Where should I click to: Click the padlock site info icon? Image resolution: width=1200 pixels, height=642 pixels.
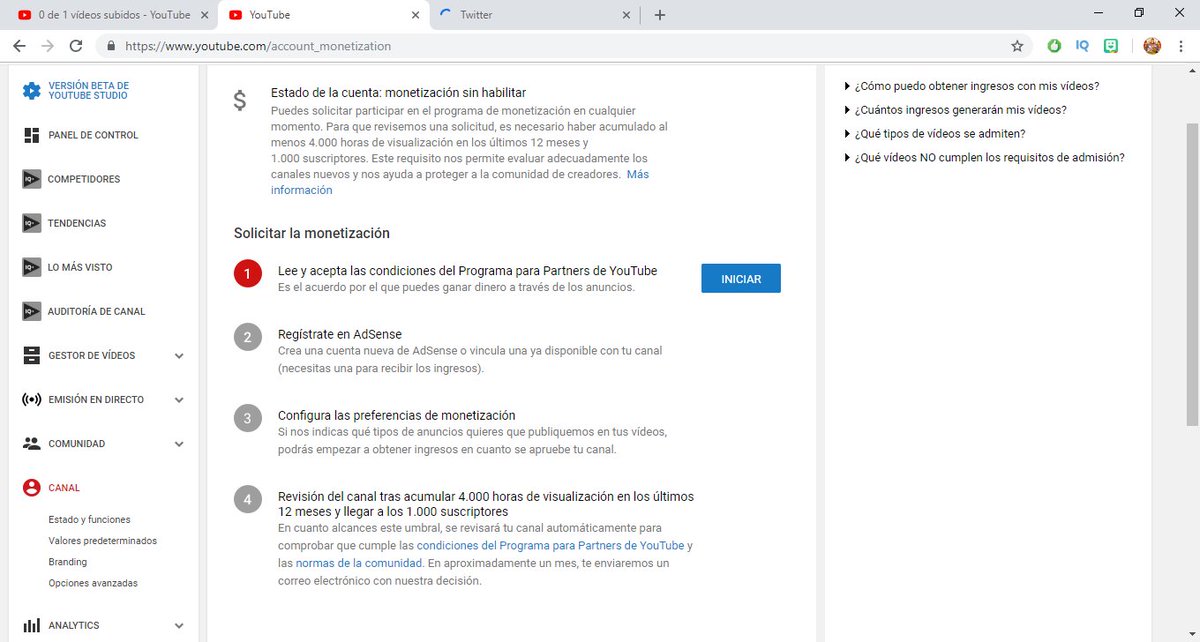pos(110,46)
